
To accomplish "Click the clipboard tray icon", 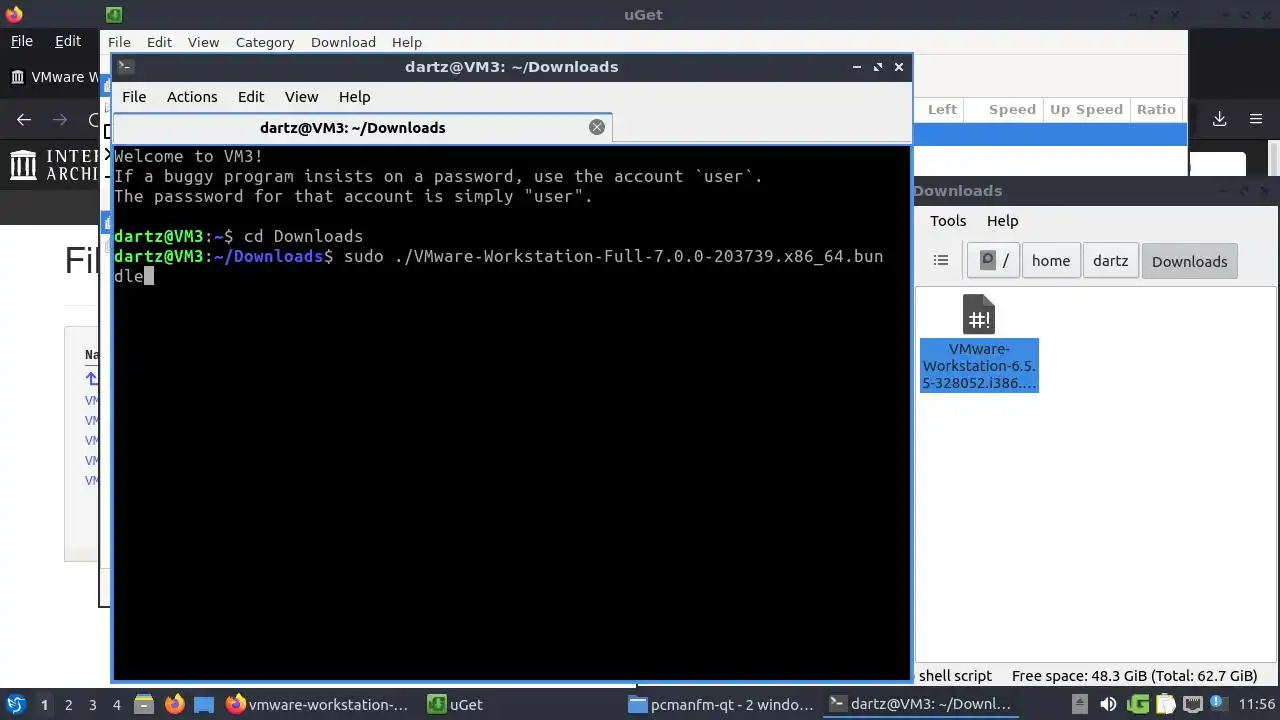I will (1165, 704).
